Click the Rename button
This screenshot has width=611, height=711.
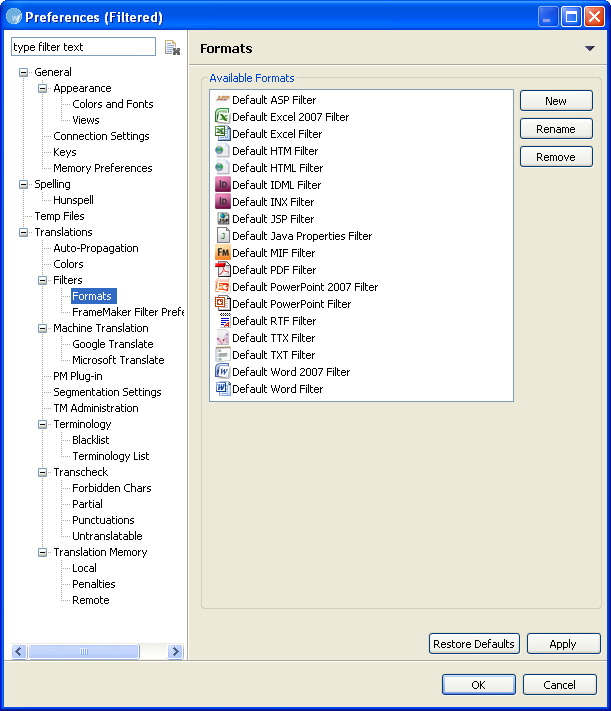[556, 129]
